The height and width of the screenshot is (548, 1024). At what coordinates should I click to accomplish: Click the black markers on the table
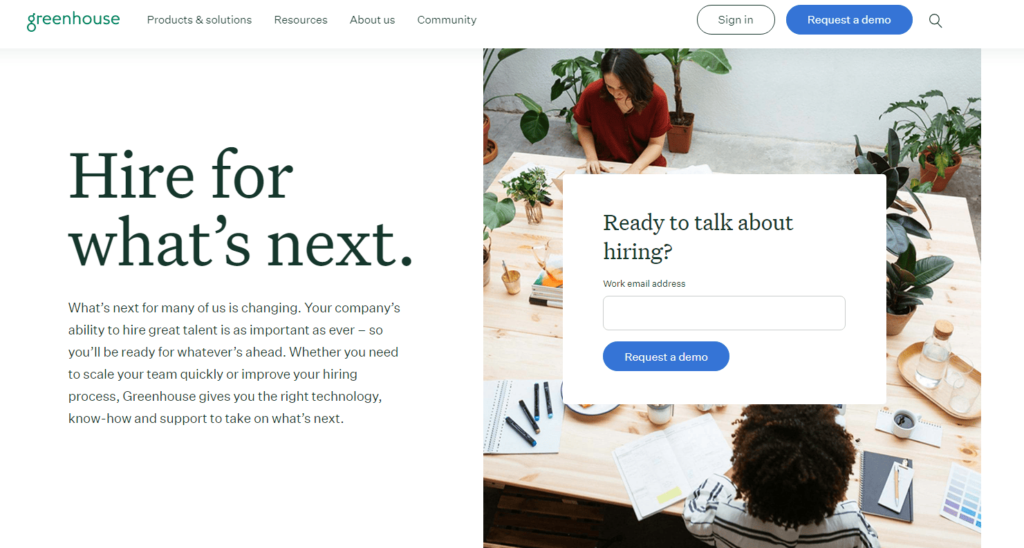pos(530,415)
